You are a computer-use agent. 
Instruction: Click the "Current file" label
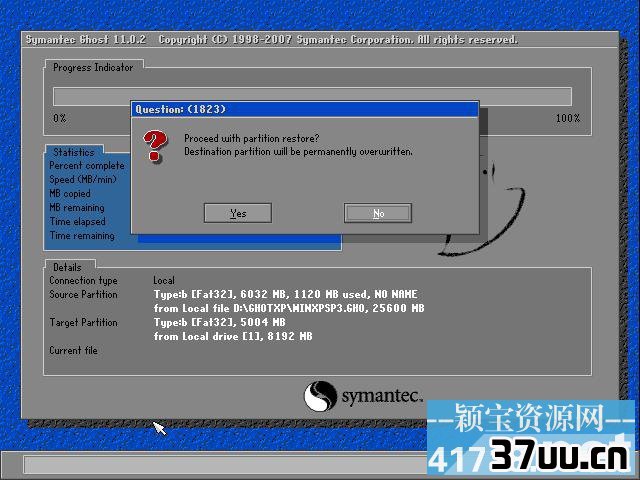[x=73, y=350]
